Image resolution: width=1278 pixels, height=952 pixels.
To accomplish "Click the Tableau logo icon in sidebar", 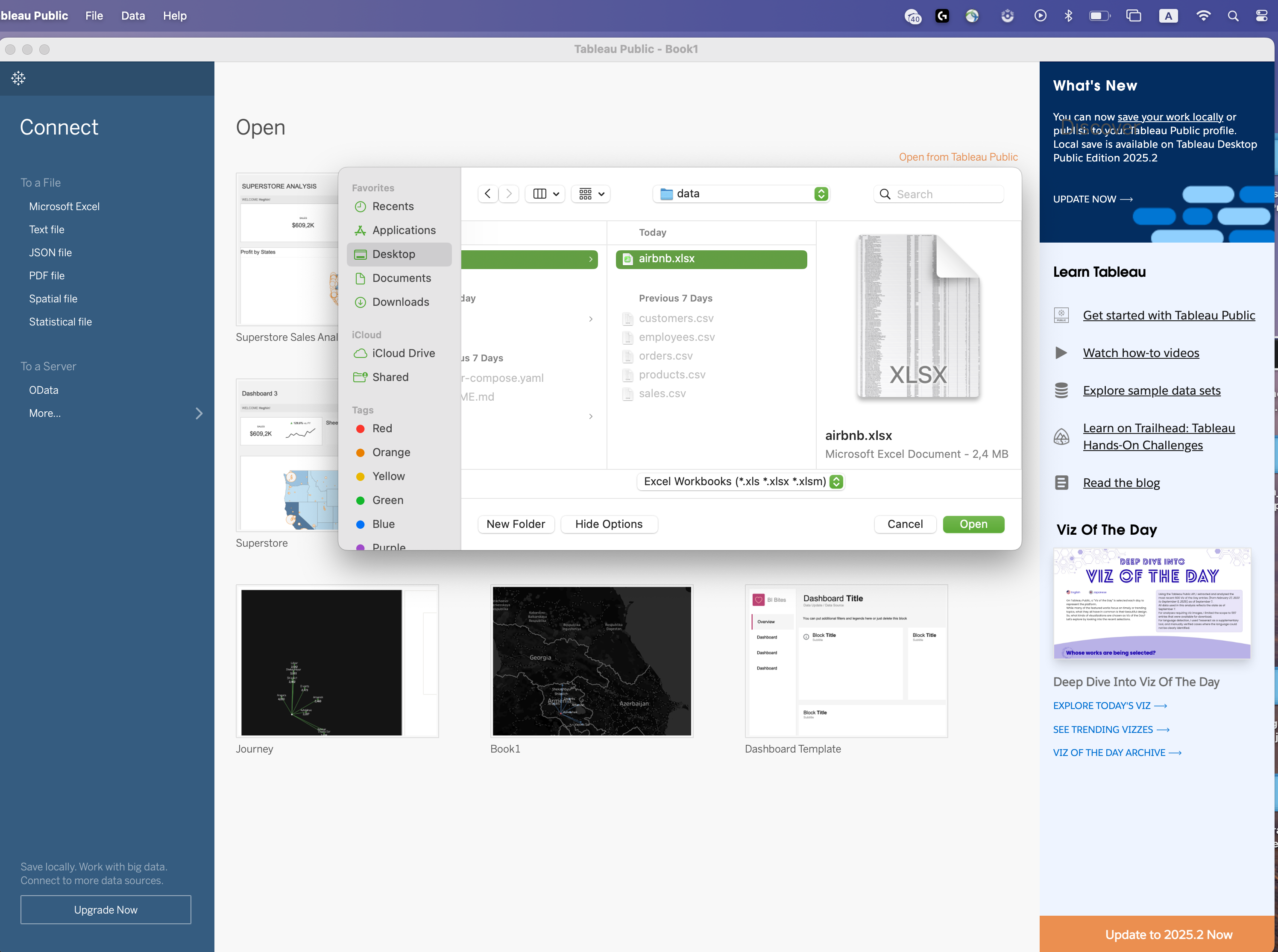I will pos(18,79).
